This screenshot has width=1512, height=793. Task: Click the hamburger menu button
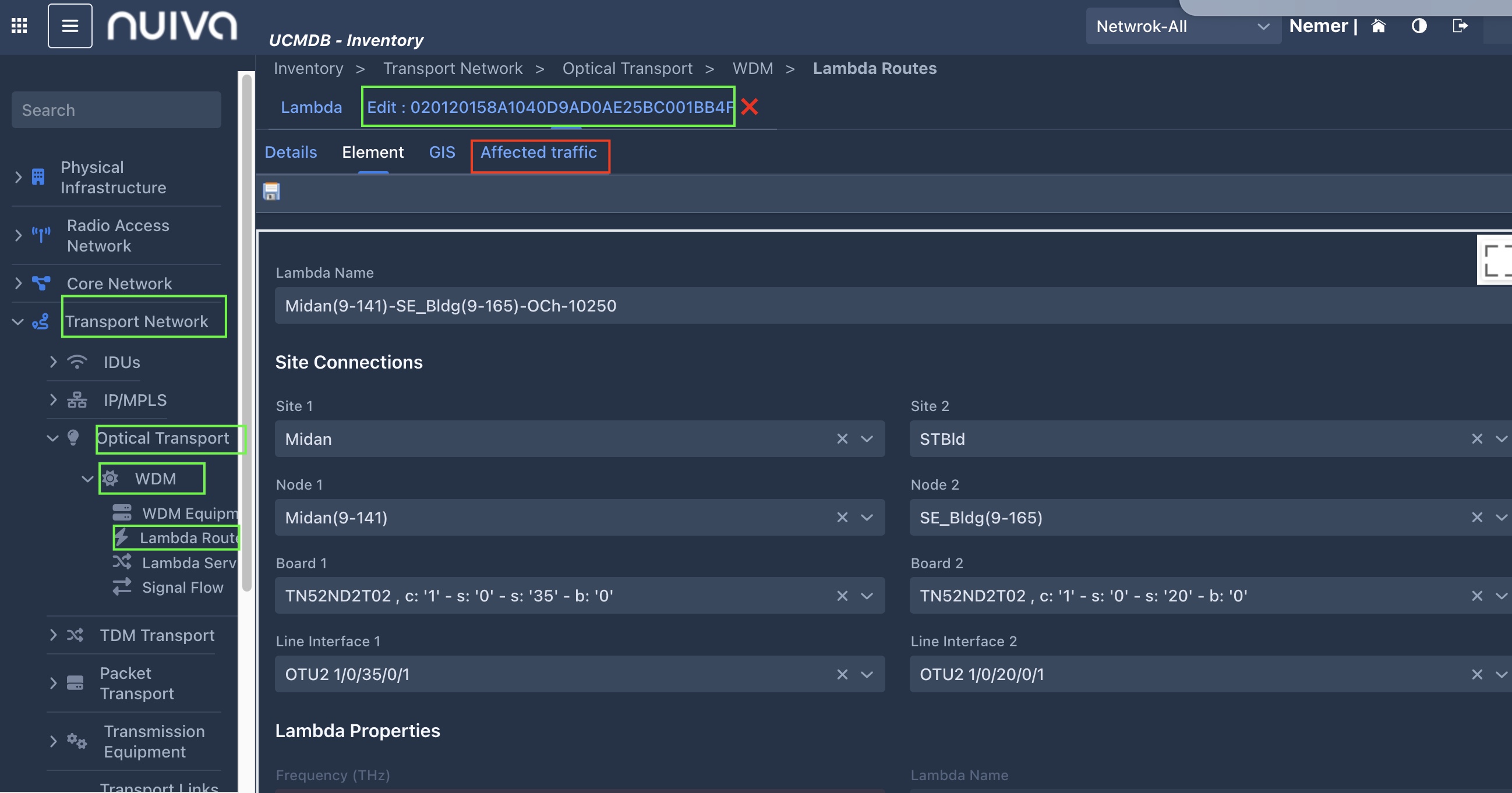click(70, 26)
